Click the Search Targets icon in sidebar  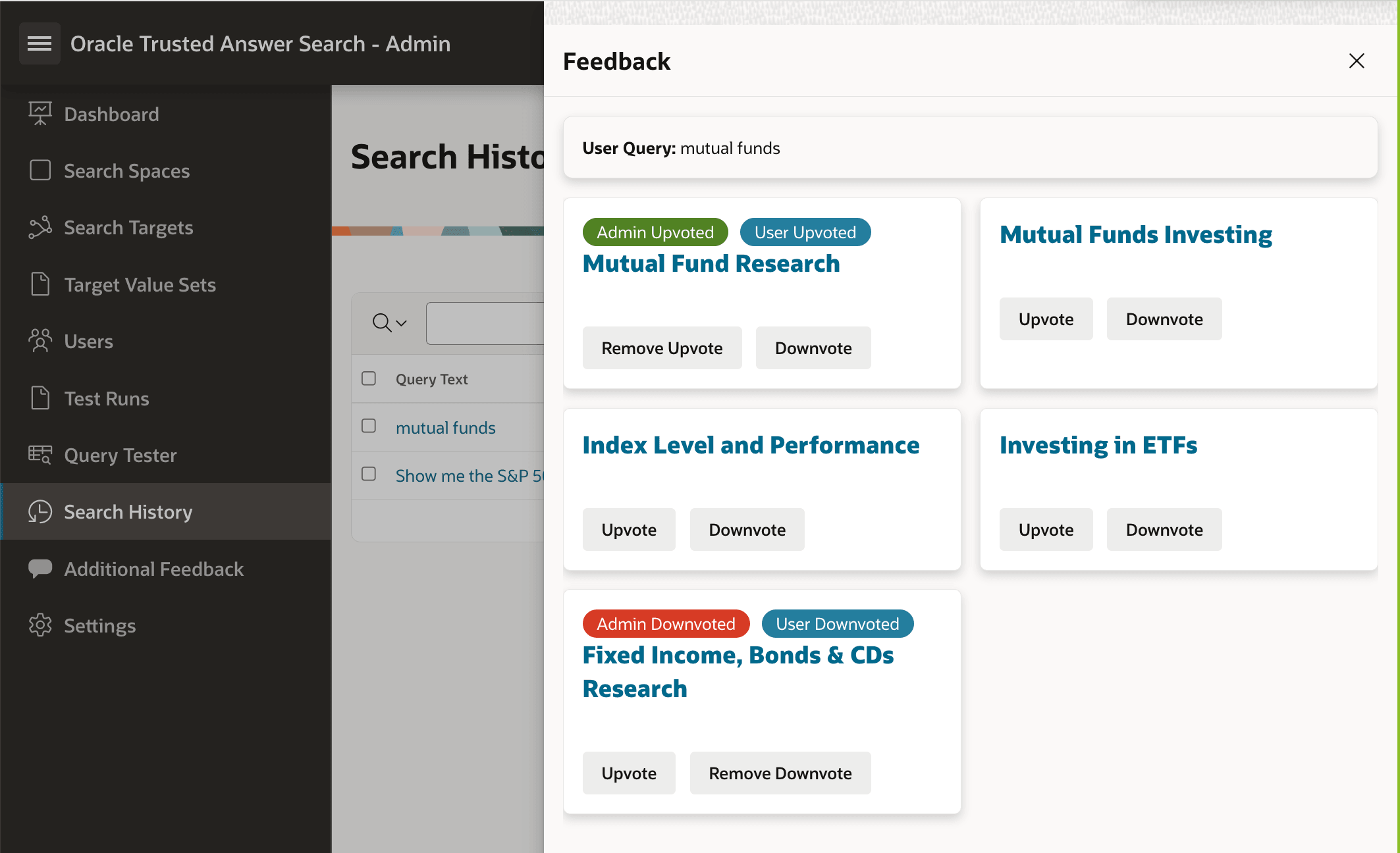[x=40, y=228]
